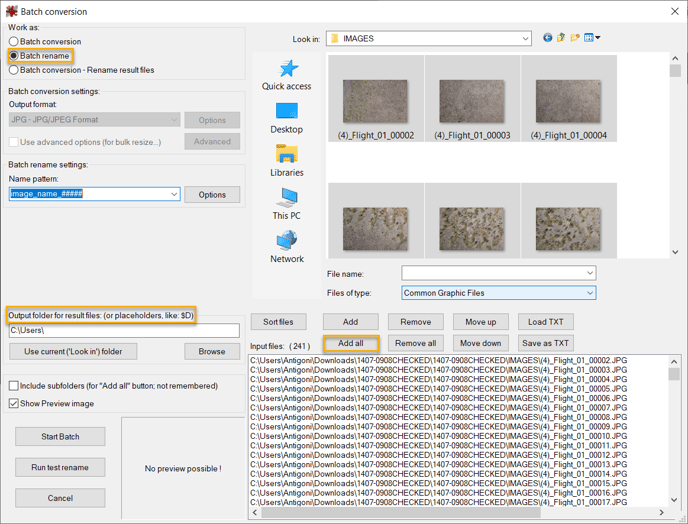This screenshot has width=688, height=524.
Task: Click Sort files button
Action: (x=278, y=322)
